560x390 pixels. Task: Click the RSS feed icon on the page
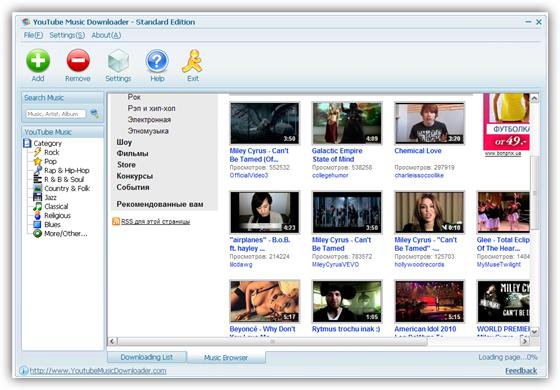tap(116, 221)
